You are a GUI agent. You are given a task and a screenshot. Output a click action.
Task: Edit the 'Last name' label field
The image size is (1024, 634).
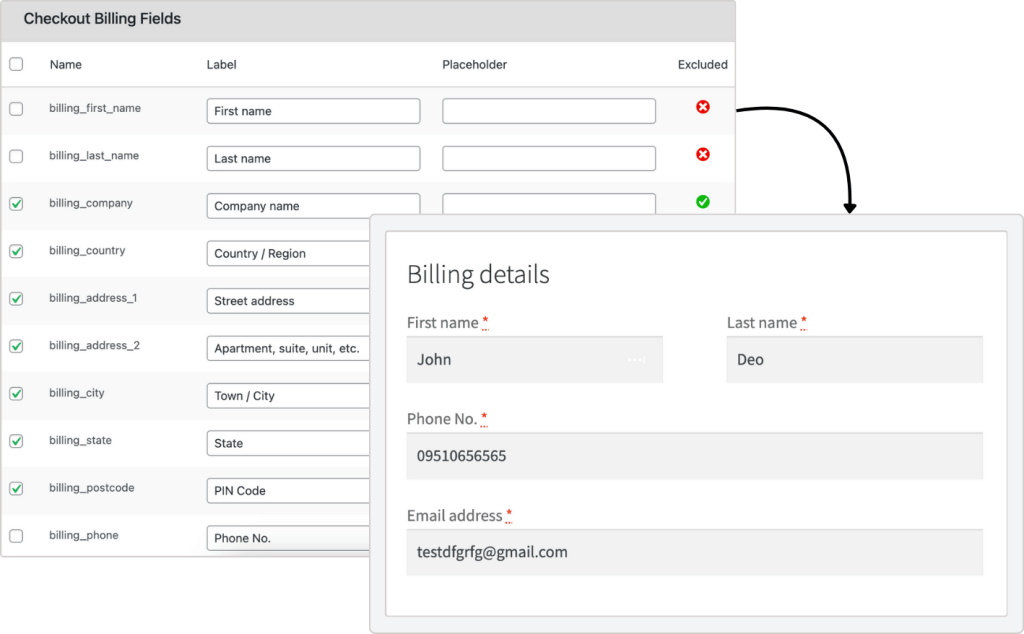coord(313,159)
